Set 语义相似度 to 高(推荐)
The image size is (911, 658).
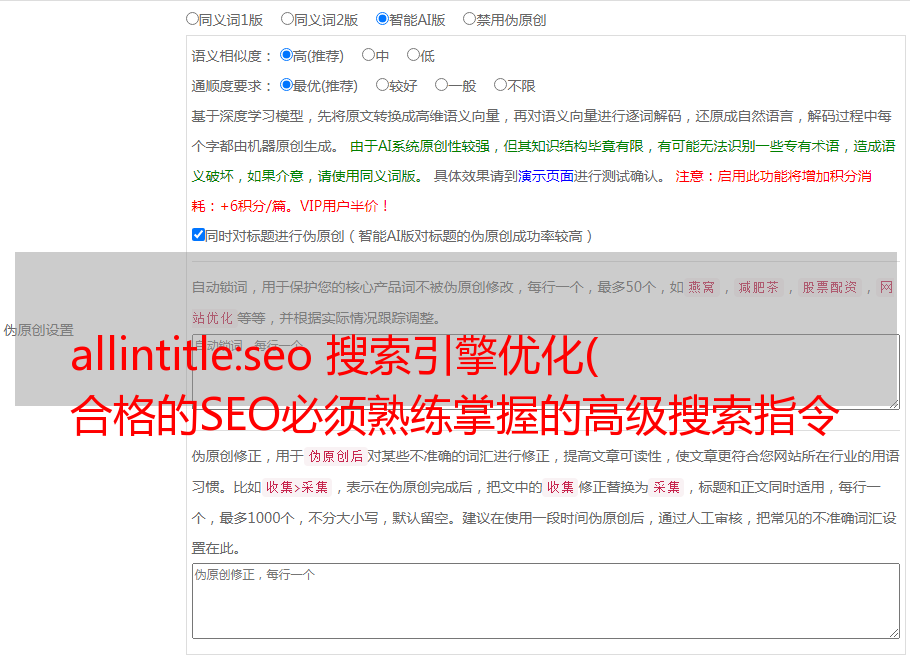(x=286, y=55)
